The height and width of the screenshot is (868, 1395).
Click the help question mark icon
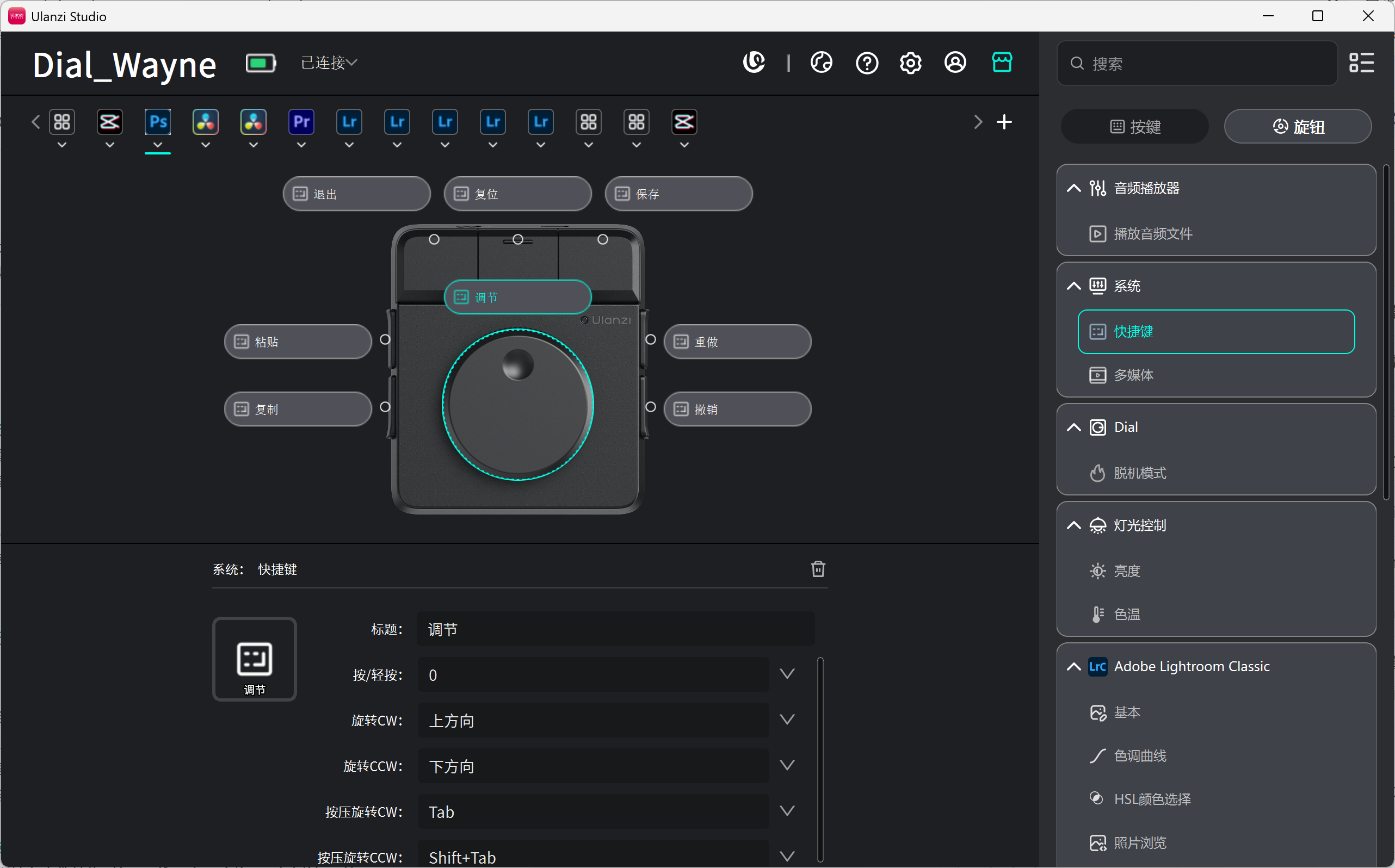(x=867, y=62)
